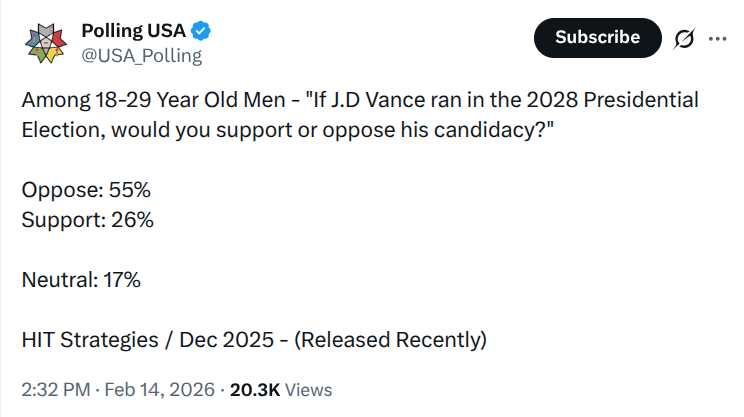Open the three-dot More options menu

click(717, 38)
